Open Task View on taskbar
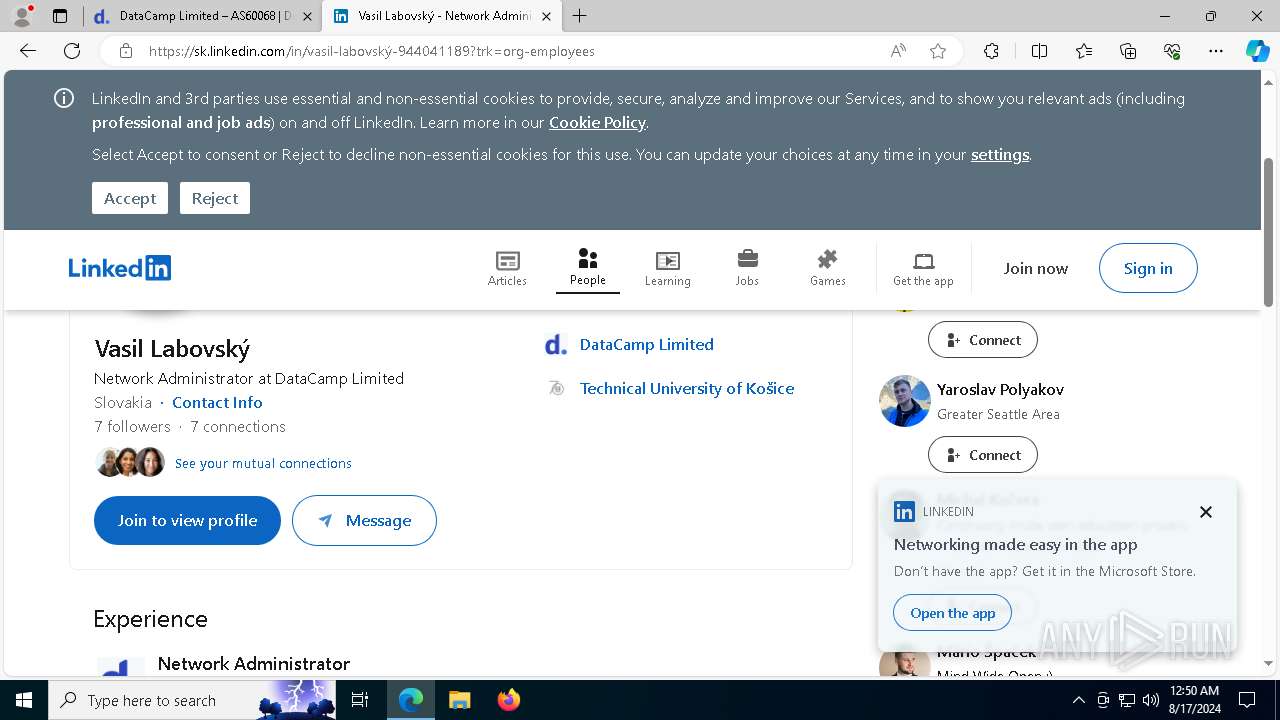Viewport: 1280px width, 720px height. pos(361,700)
